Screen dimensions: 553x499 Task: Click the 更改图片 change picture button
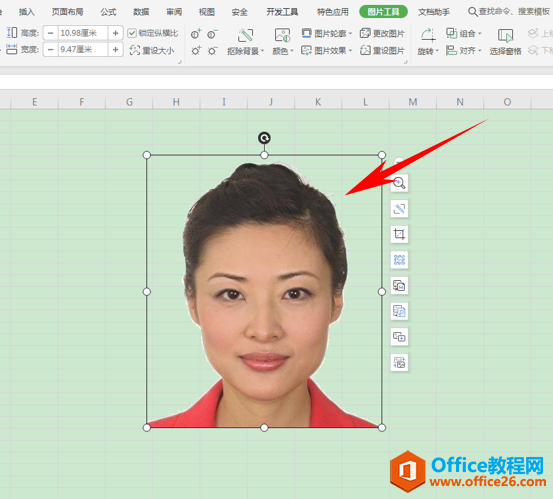[382, 34]
